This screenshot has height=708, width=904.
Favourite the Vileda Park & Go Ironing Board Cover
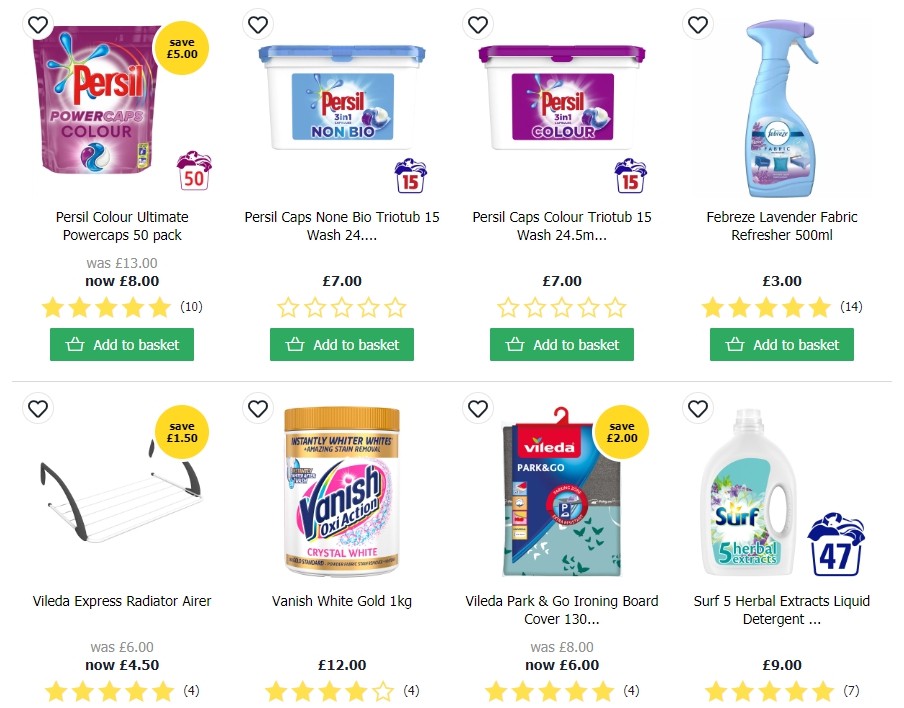[478, 409]
